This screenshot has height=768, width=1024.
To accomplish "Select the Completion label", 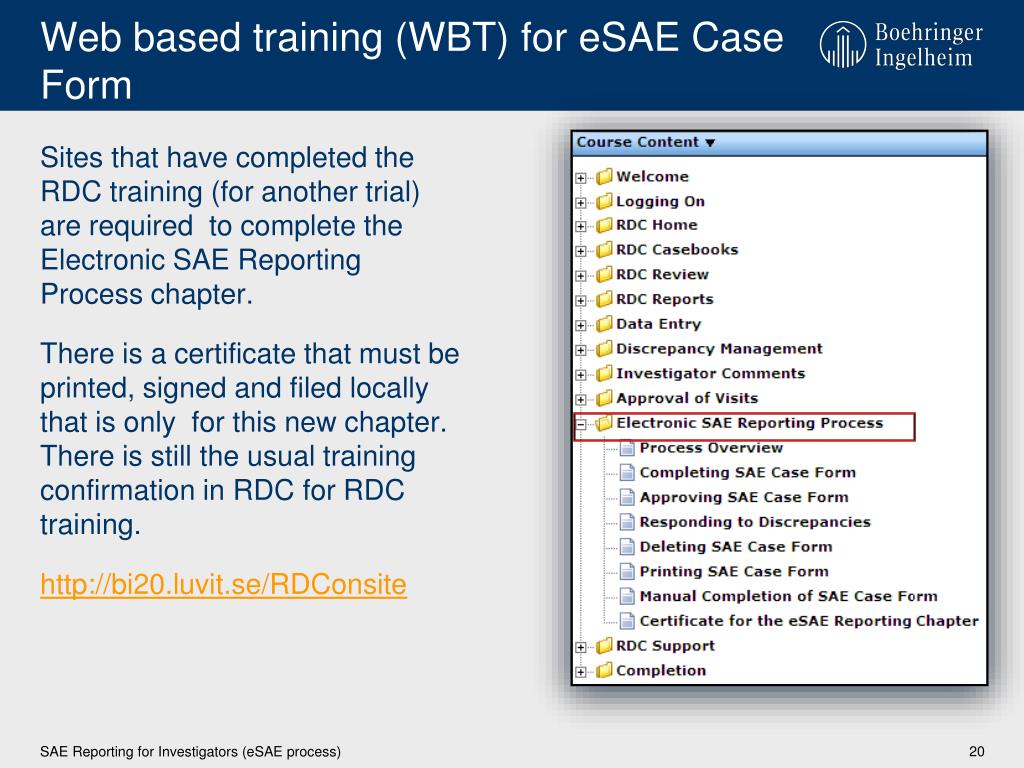I will pos(661,671).
